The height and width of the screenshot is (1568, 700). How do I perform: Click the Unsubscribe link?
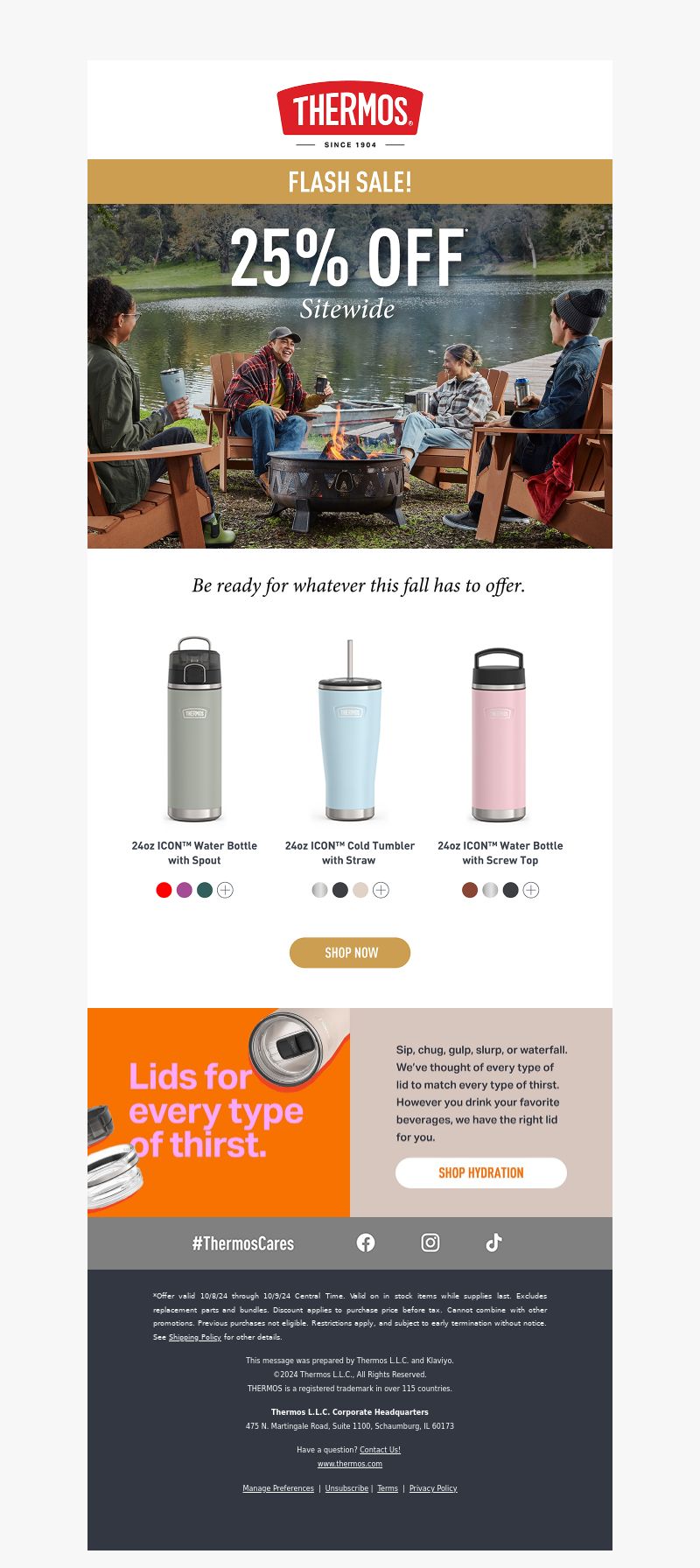(x=346, y=1488)
